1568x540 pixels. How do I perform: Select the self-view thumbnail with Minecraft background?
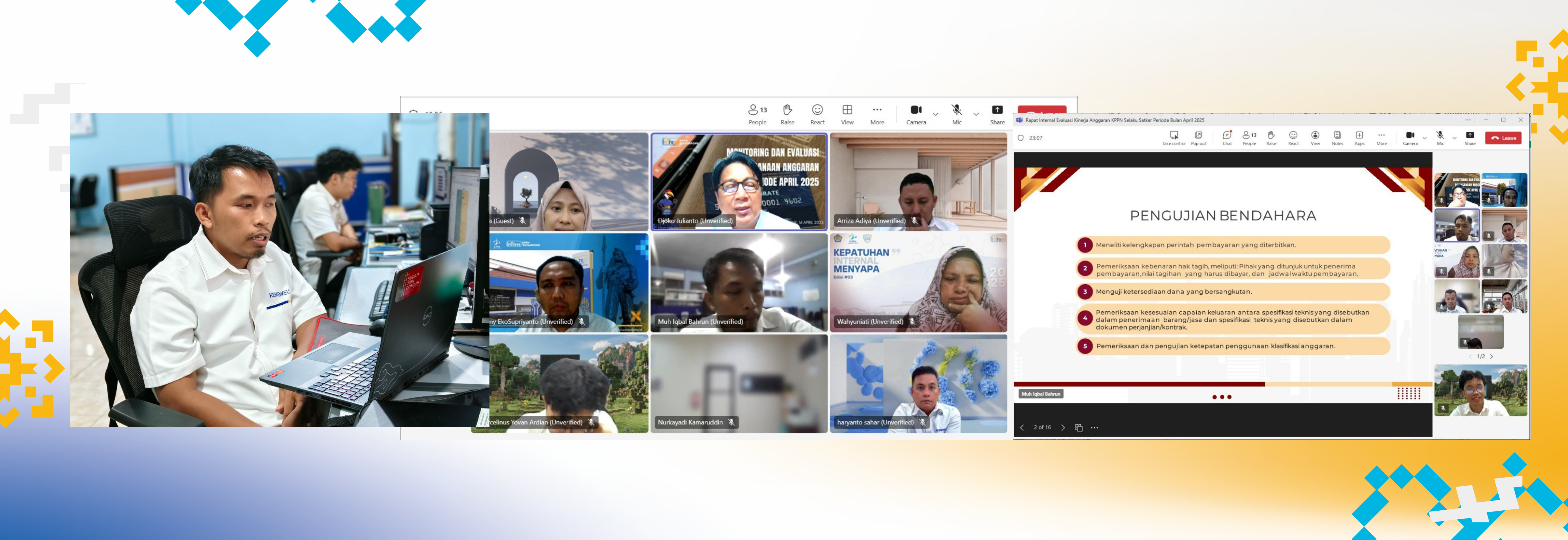point(1480,390)
